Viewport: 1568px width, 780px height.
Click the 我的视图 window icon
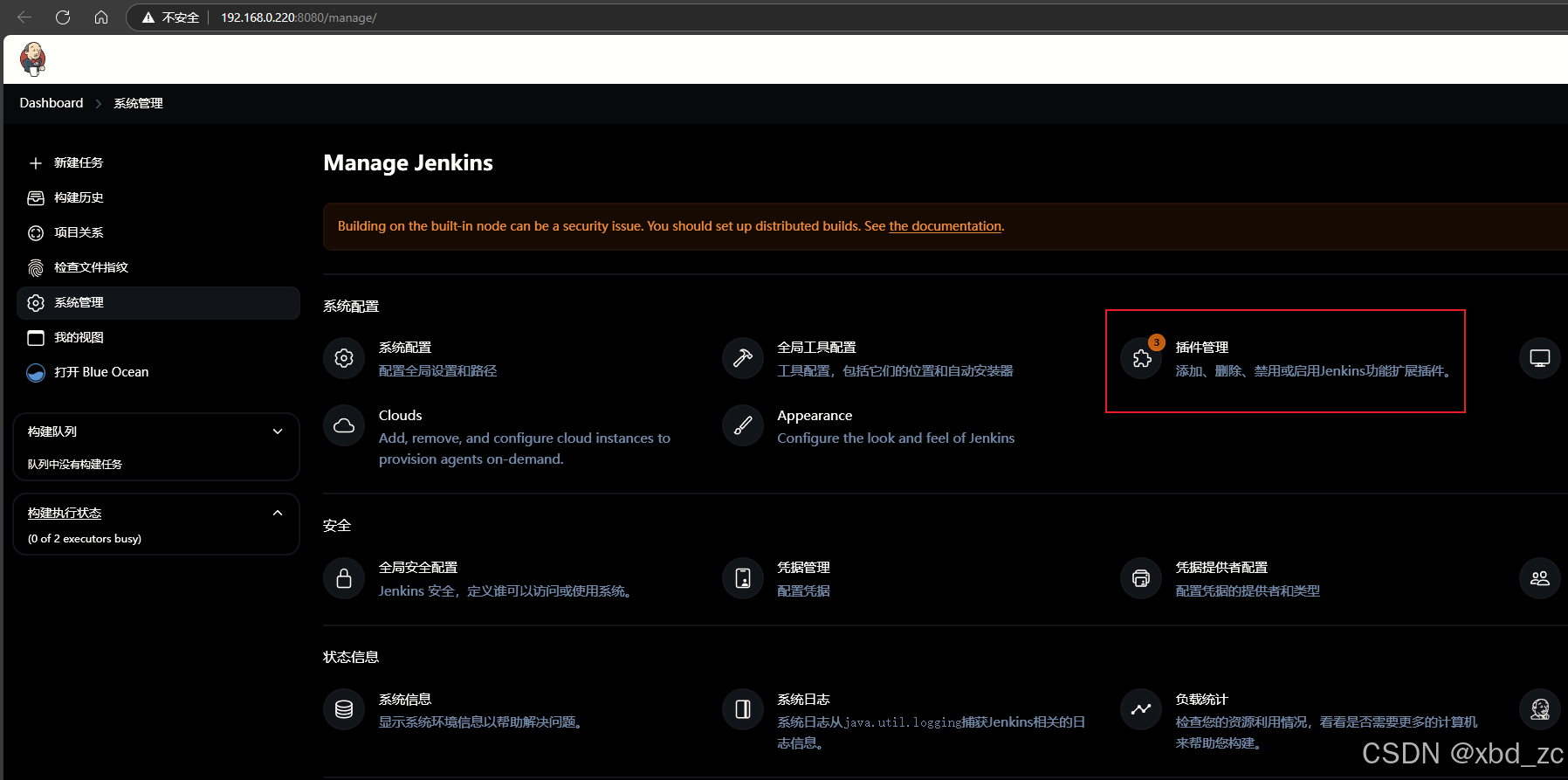pos(36,338)
